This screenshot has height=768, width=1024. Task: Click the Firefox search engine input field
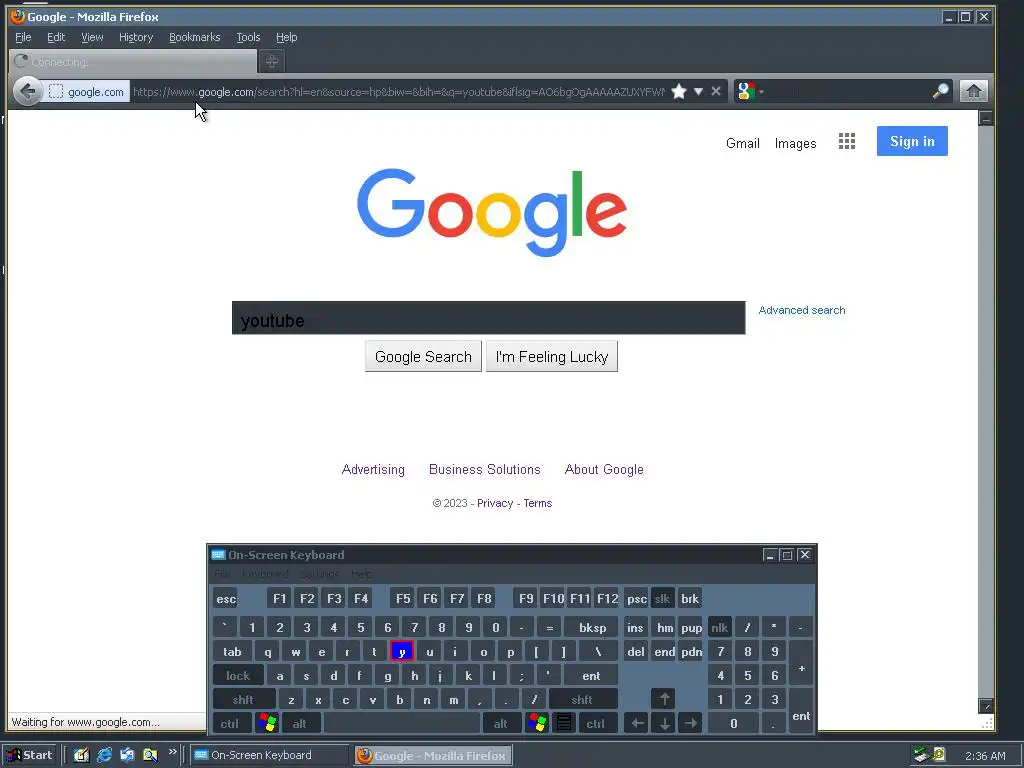[x=849, y=91]
